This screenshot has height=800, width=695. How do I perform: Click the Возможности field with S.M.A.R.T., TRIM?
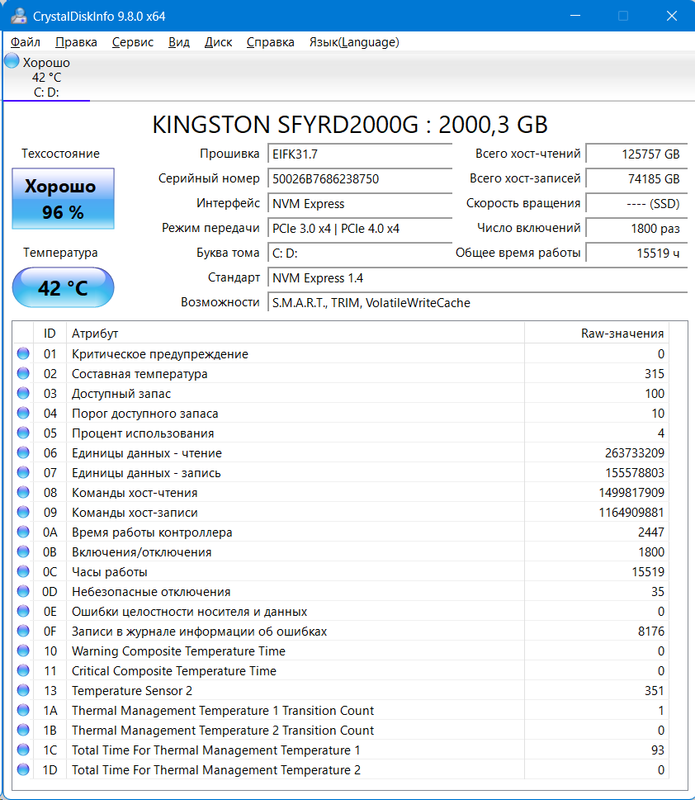tap(478, 303)
